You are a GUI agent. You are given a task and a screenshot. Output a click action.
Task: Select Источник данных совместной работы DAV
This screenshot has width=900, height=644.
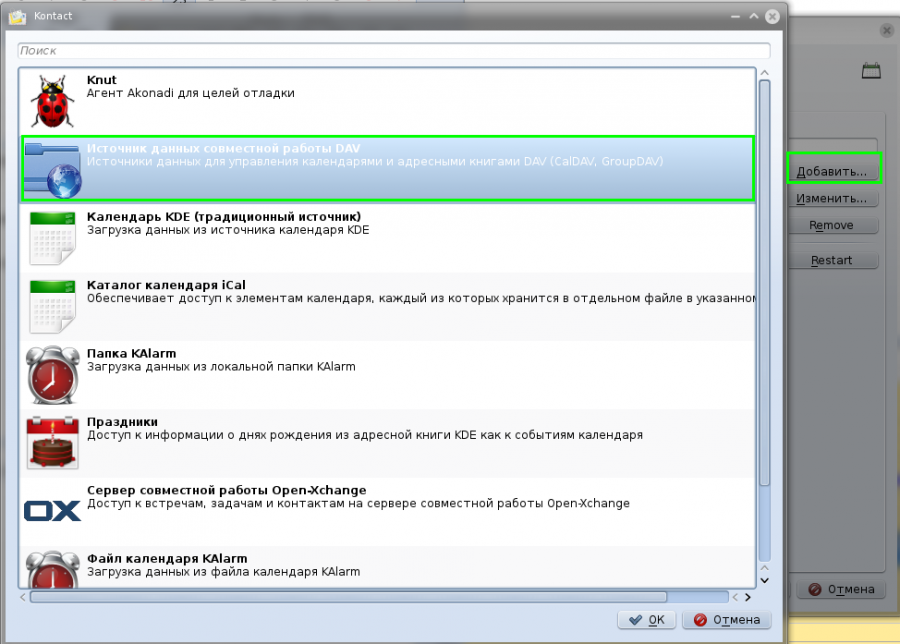pos(223,148)
